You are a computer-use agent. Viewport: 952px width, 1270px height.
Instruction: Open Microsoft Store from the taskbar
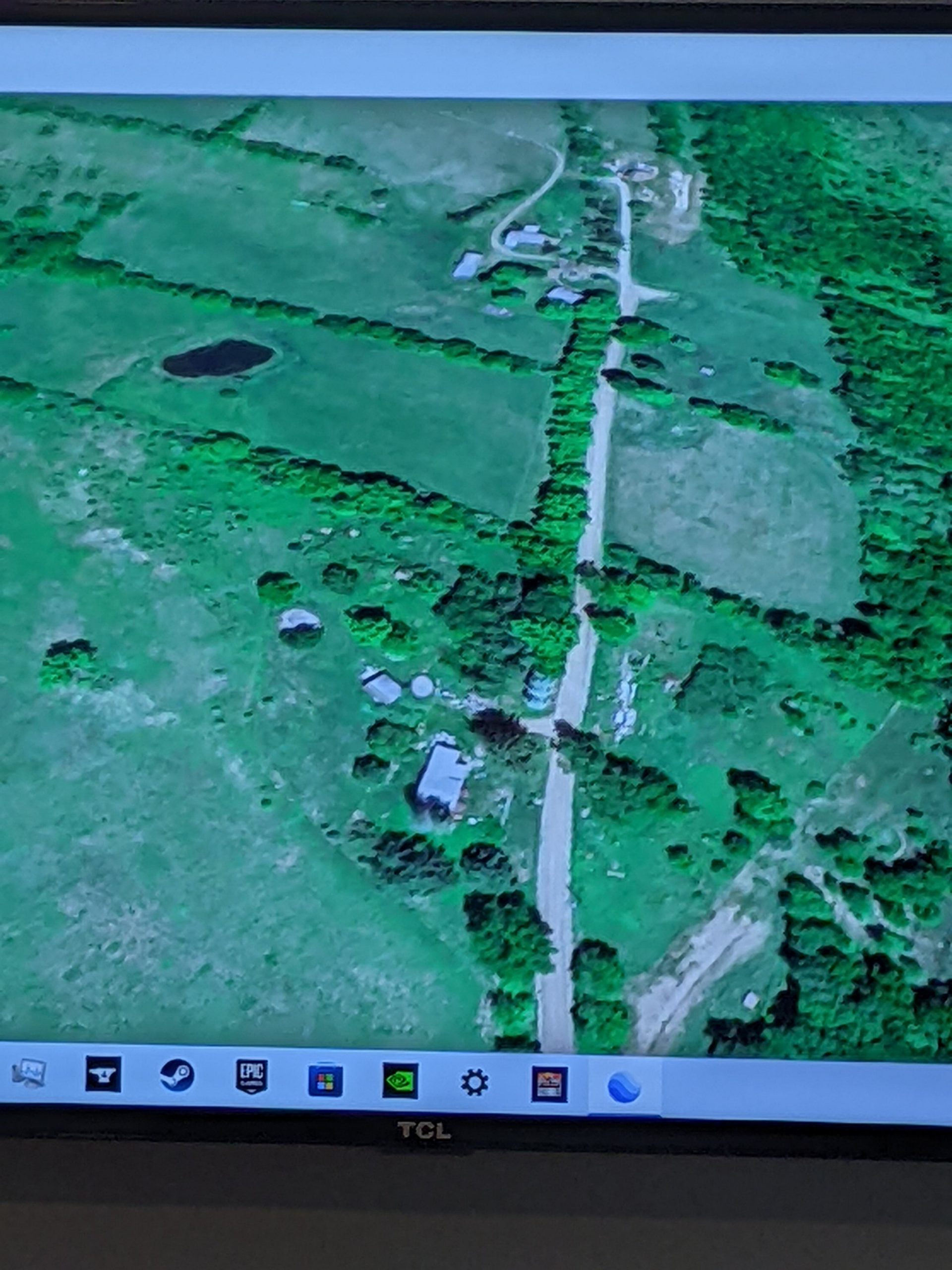[x=325, y=1082]
